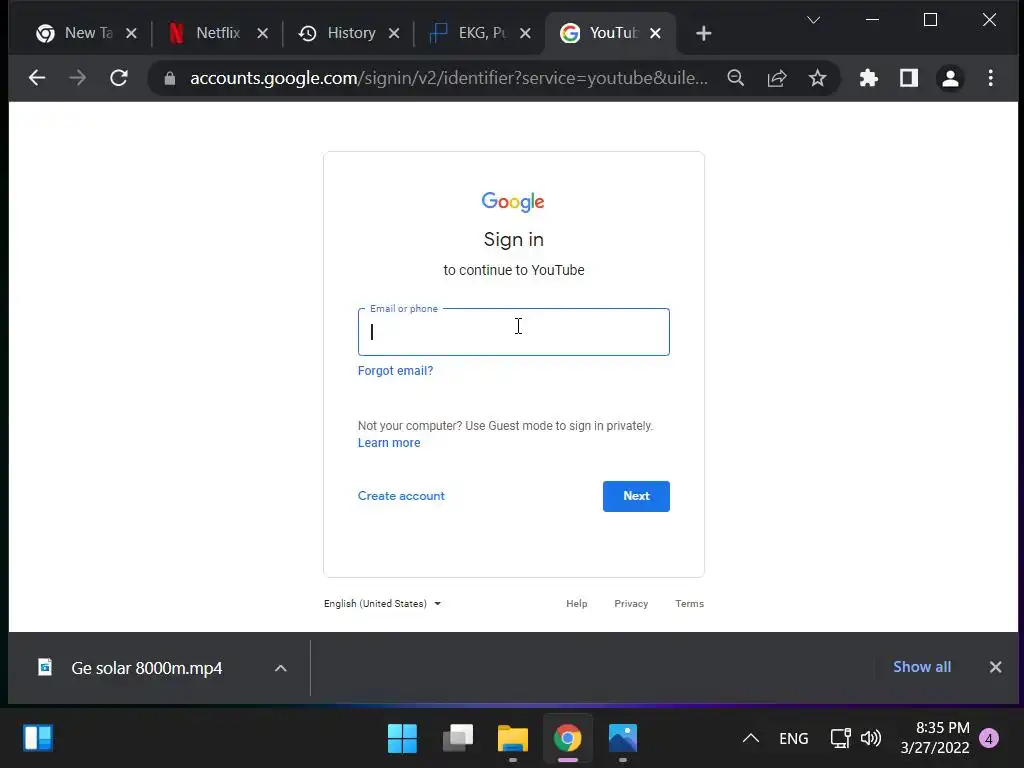Image resolution: width=1024 pixels, height=768 pixels.
Task: Bookmark this page with the star icon
Action: coord(817,78)
